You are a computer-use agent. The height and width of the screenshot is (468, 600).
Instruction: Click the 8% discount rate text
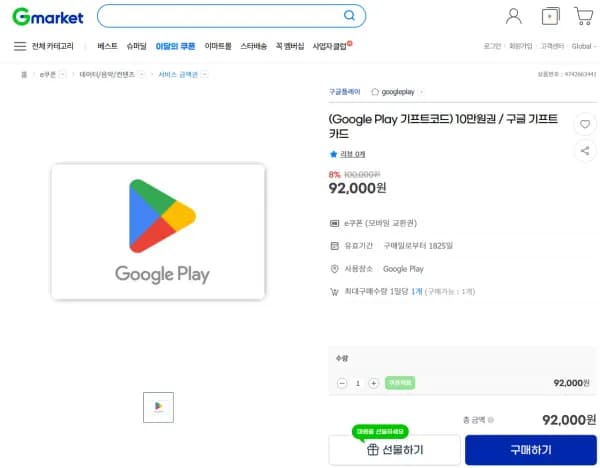334,174
